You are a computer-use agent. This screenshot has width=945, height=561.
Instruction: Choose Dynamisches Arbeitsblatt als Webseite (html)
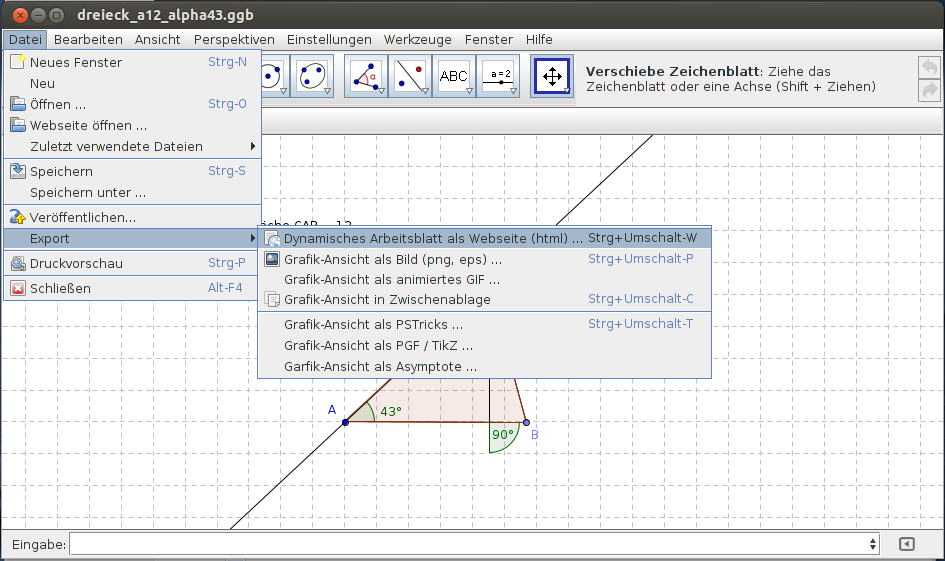485,238
